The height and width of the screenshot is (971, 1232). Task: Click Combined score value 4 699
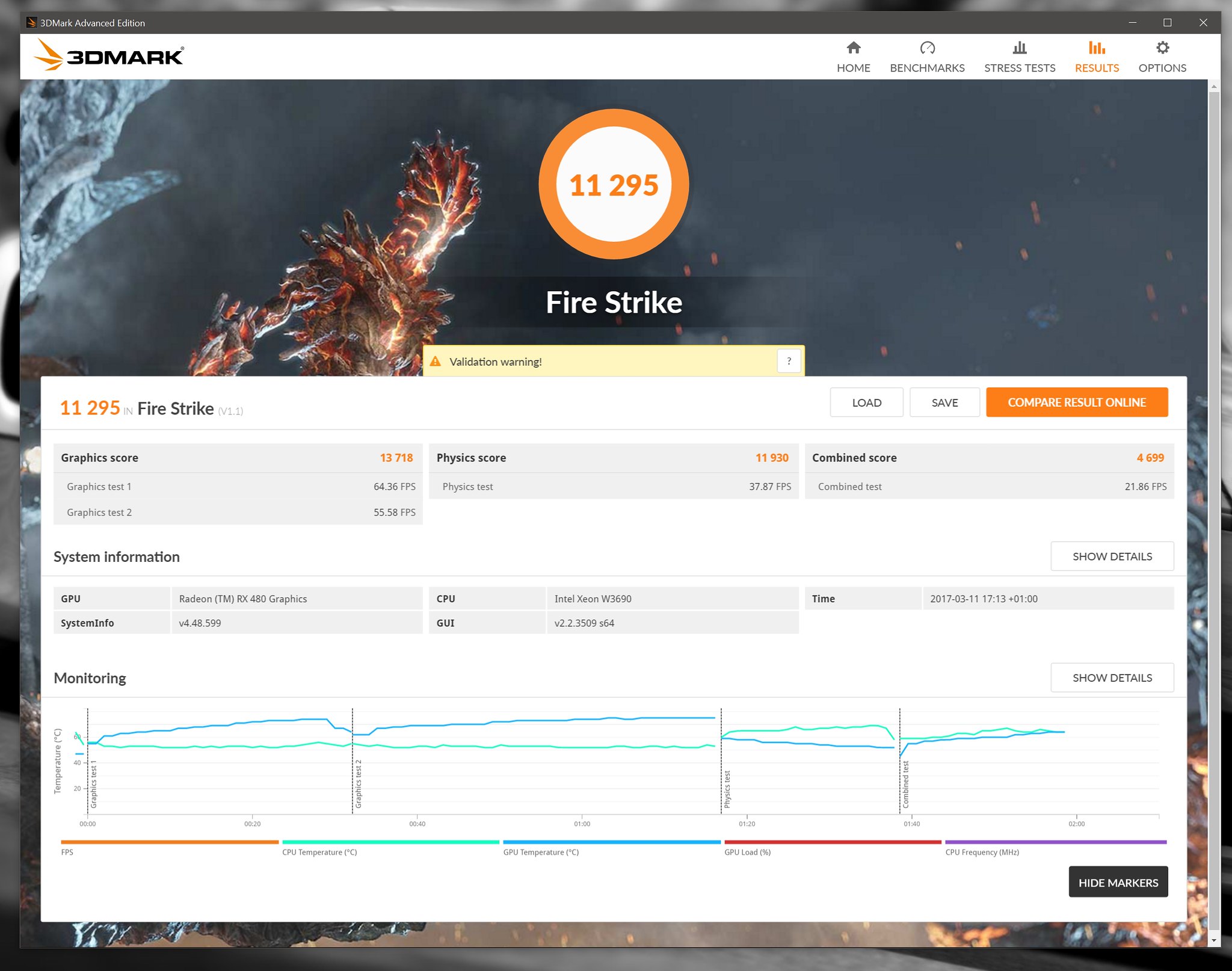click(x=1150, y=458)
